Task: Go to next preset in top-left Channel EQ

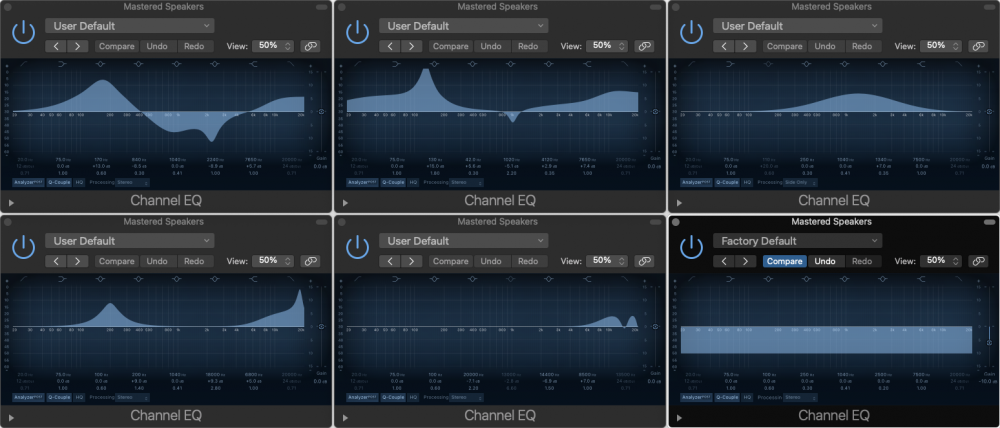Action: [x=78, y=46]
